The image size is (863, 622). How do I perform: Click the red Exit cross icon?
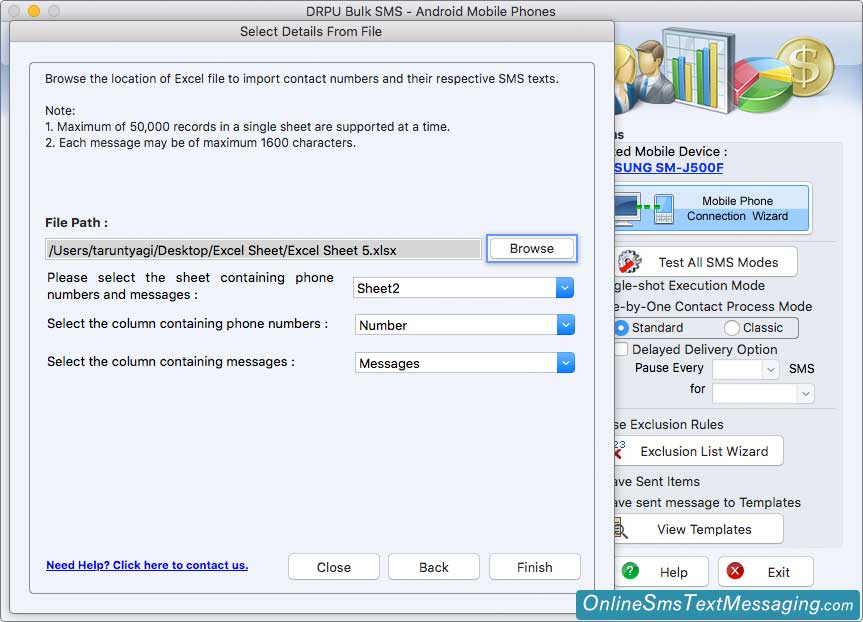pos(735,571)
